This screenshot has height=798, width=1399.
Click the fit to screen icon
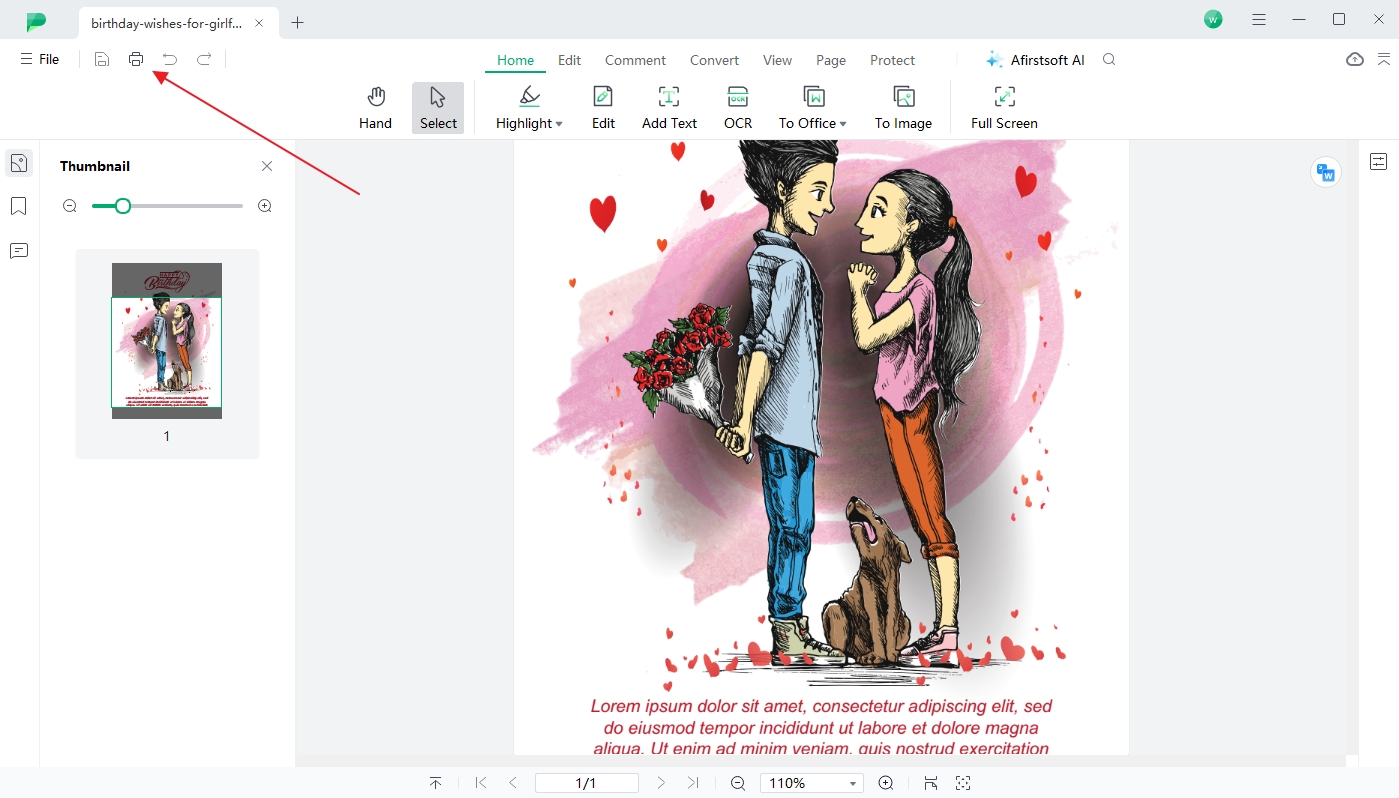click(x=963, y=783)
